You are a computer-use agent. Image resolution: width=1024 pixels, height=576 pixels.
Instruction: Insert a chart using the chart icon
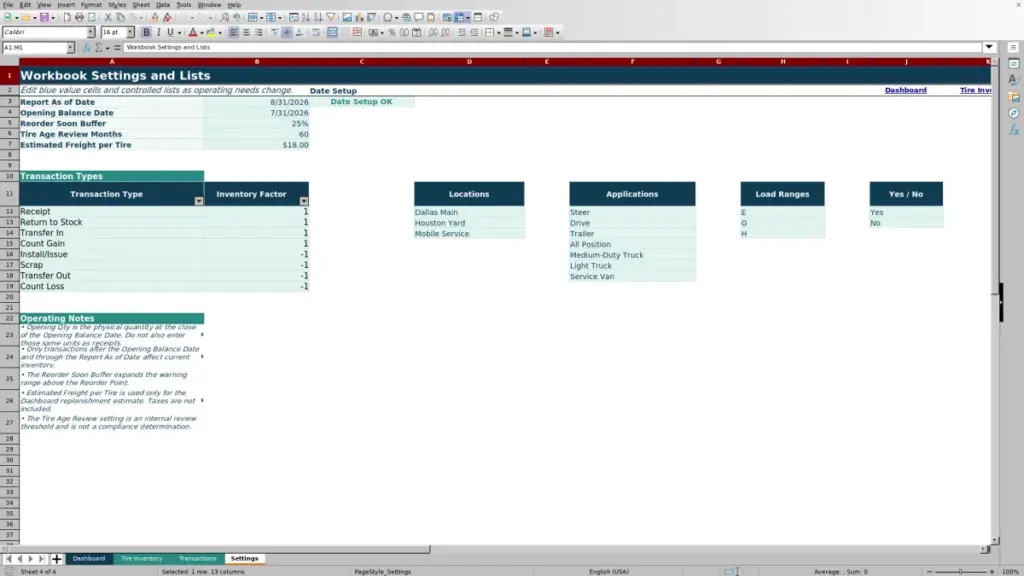pyautogui.click(x=359, y=18)
